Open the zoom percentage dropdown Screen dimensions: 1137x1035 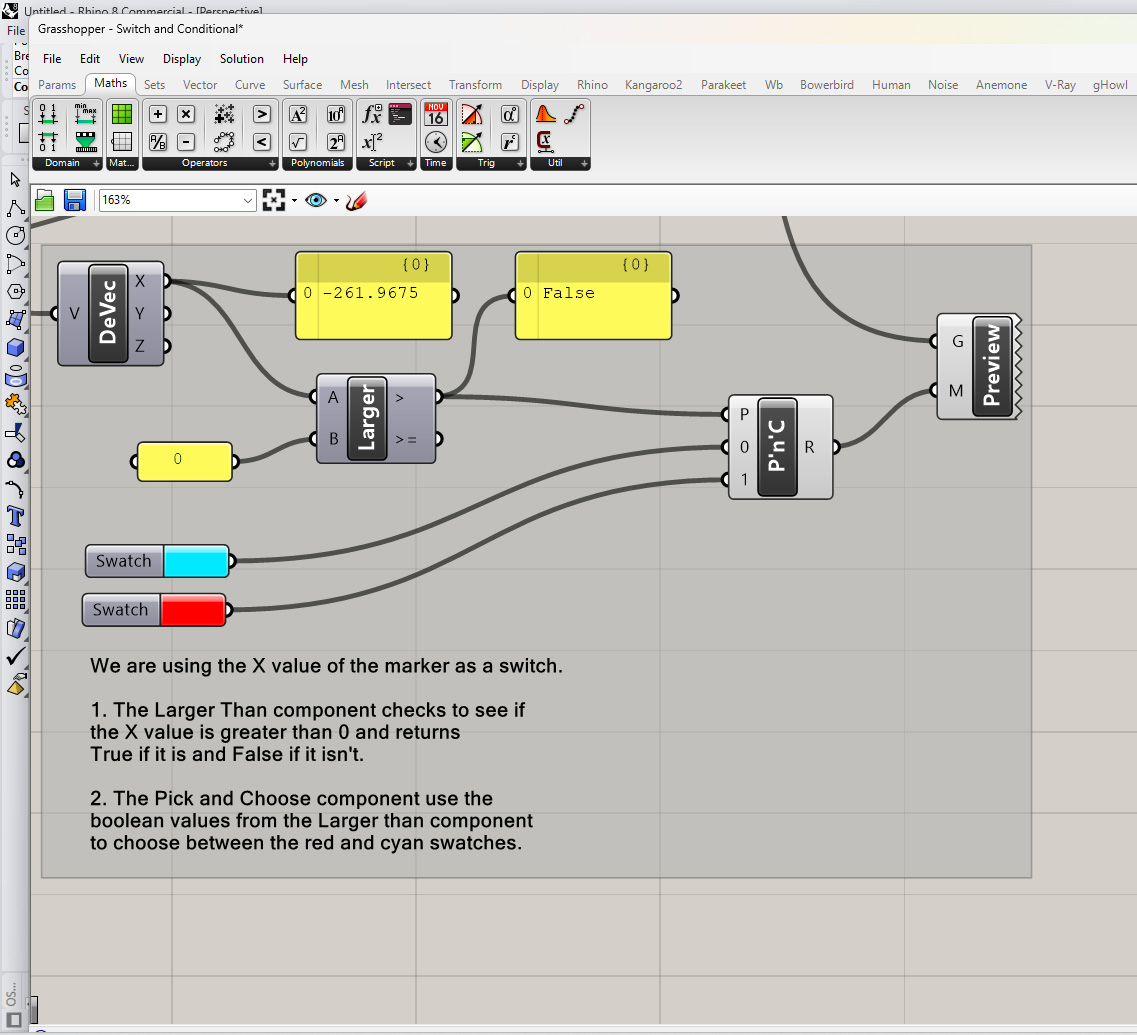[x=248, y=201]
